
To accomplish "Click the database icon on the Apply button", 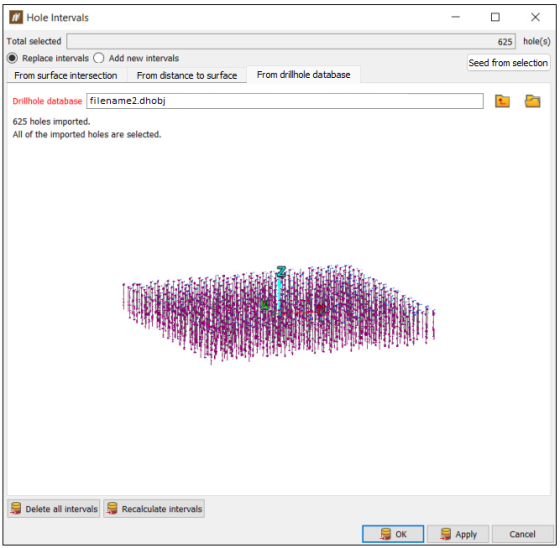I will point(445,534).
